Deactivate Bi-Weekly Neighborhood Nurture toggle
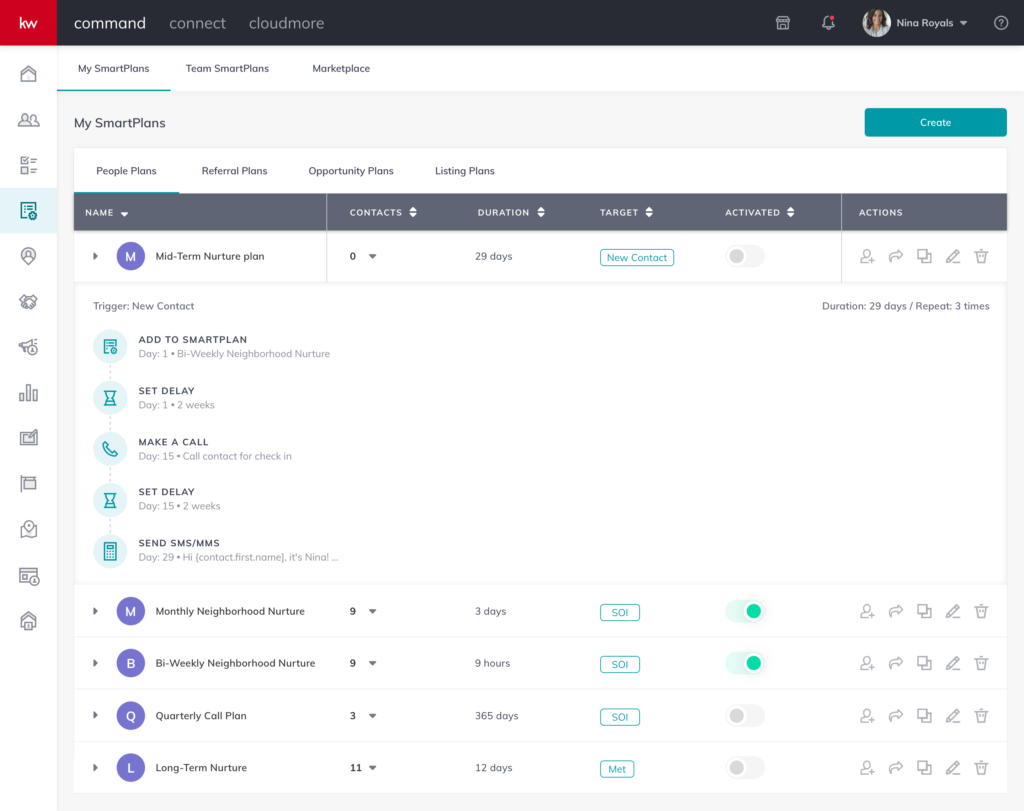Viewport: 1024px width, 811px height. point(744,663)
